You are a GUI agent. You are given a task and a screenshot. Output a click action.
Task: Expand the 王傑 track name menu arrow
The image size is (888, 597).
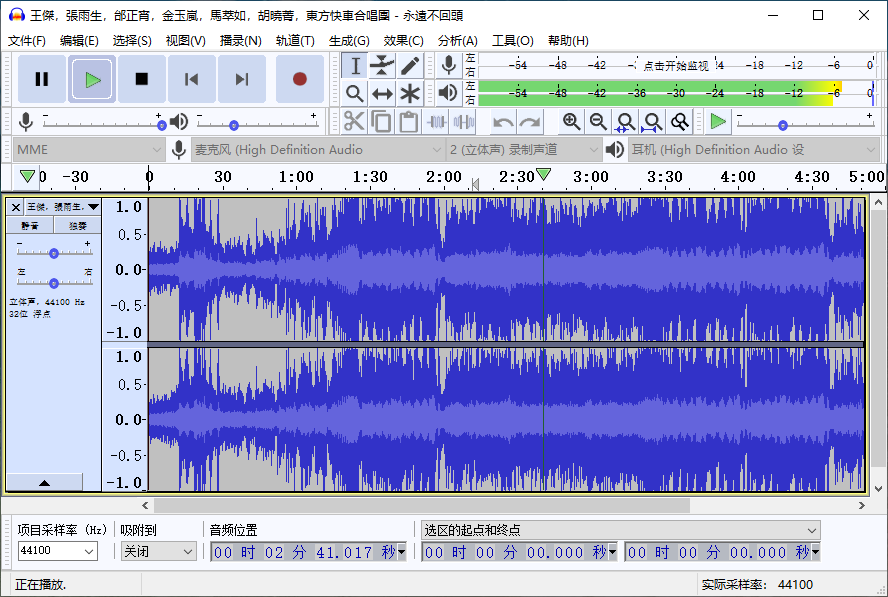(x=94, y=207)
